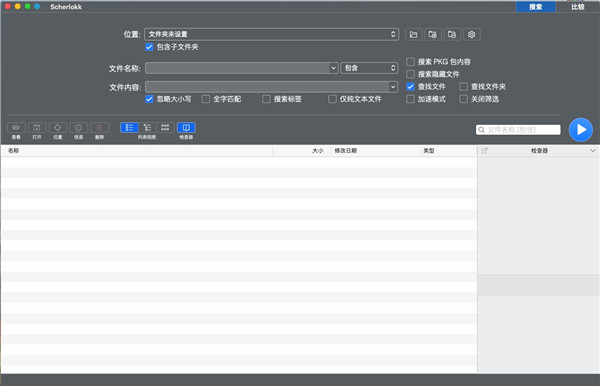Enable 加速模式 checkbox
The image size is (600, 386).
point(411,99)
